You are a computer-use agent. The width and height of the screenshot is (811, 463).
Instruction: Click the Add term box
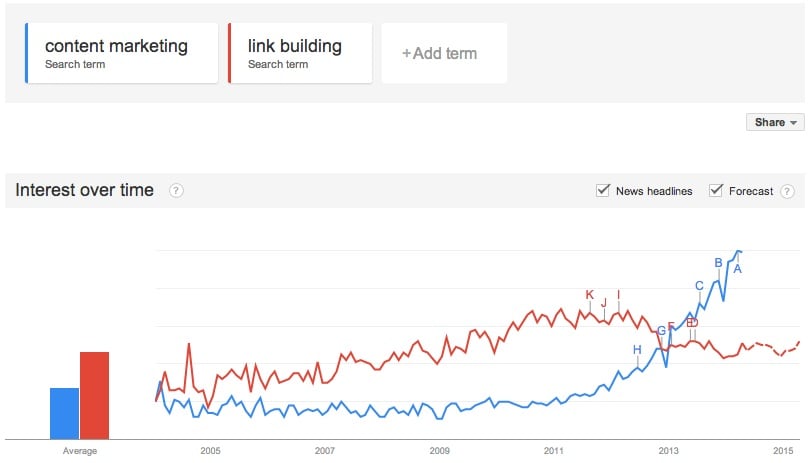(x=444, y=53)
